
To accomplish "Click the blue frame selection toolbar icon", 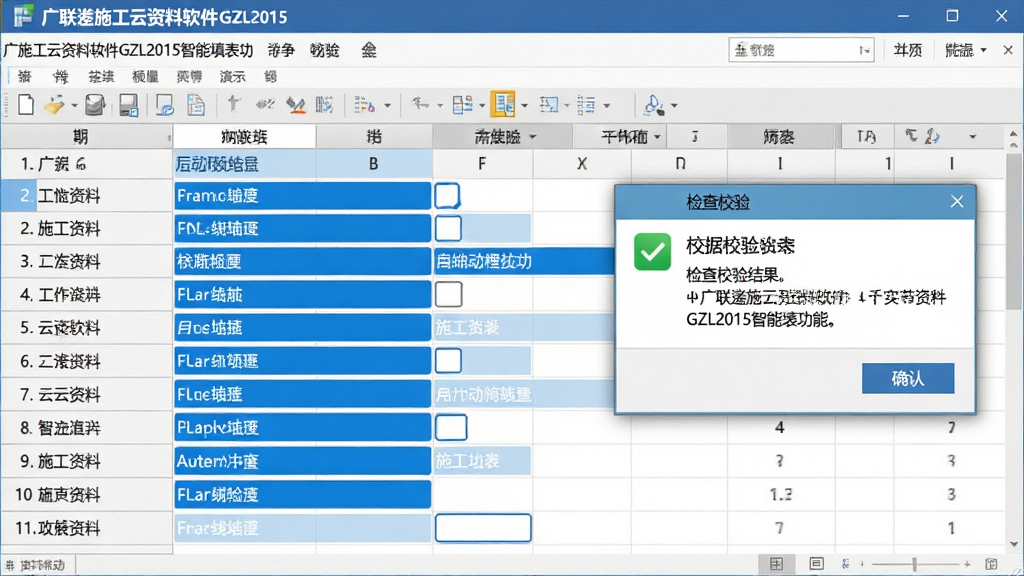I will [x=548, y=104].
